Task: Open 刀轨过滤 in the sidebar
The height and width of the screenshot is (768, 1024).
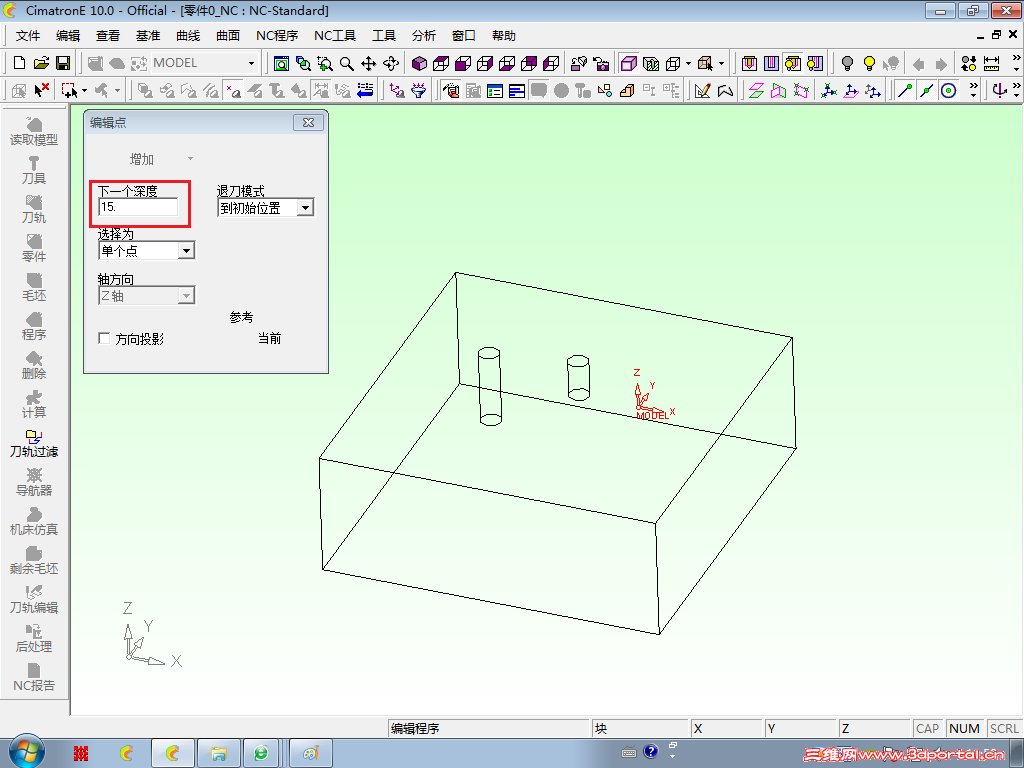Action: coord(34,444)
